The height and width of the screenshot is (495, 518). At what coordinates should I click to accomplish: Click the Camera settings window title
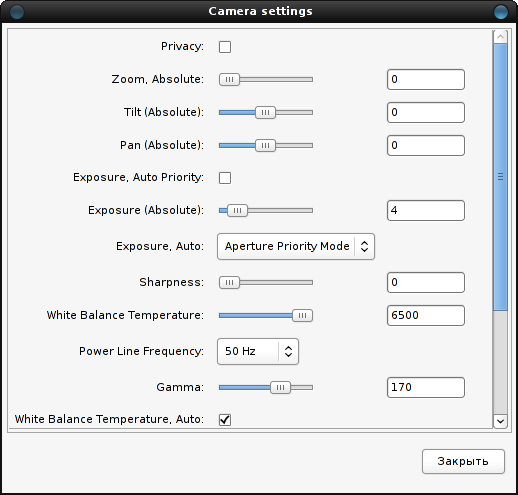click(x=260, y=11)
